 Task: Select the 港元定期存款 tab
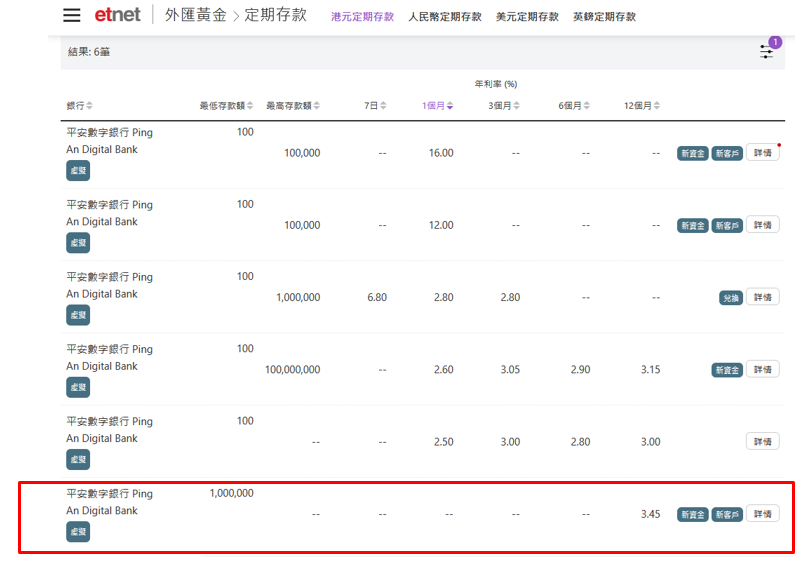coord(363,17)
